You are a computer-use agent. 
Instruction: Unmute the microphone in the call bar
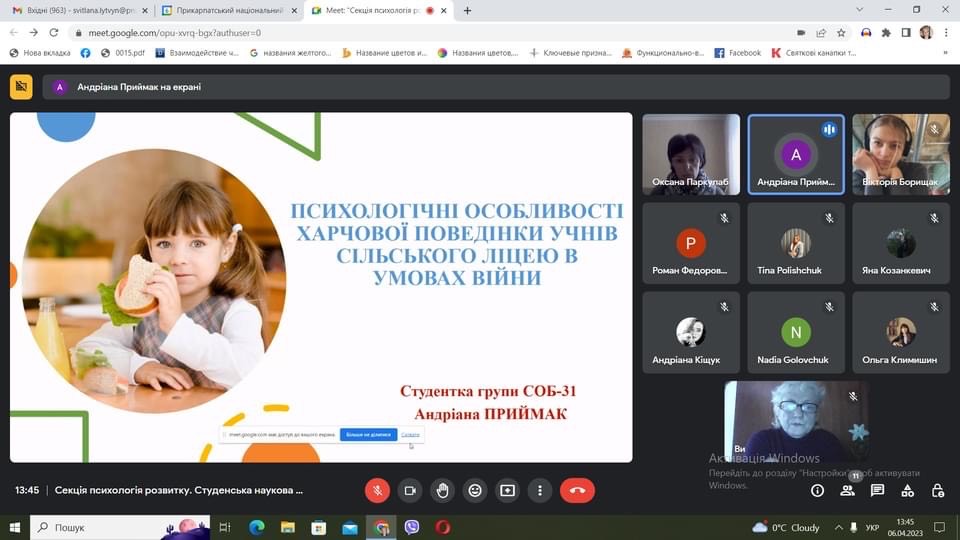pos(377,490)
